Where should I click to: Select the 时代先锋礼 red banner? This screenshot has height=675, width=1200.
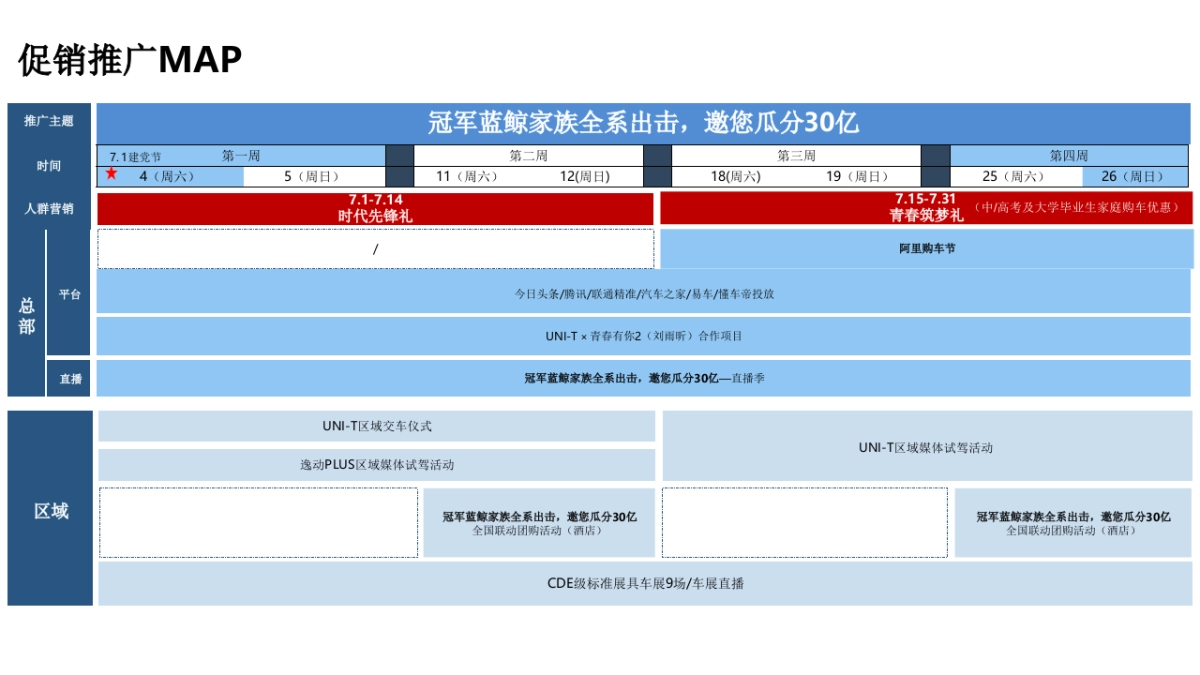(x=376, y=208)
